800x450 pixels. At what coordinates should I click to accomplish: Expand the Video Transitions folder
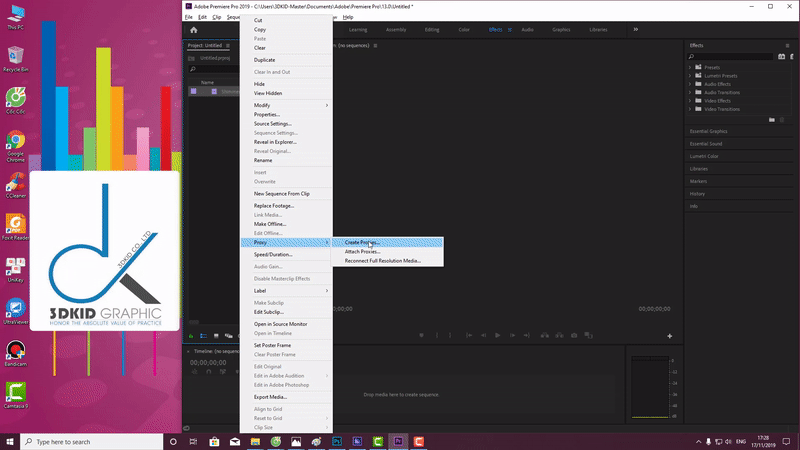tap(692, 108)
